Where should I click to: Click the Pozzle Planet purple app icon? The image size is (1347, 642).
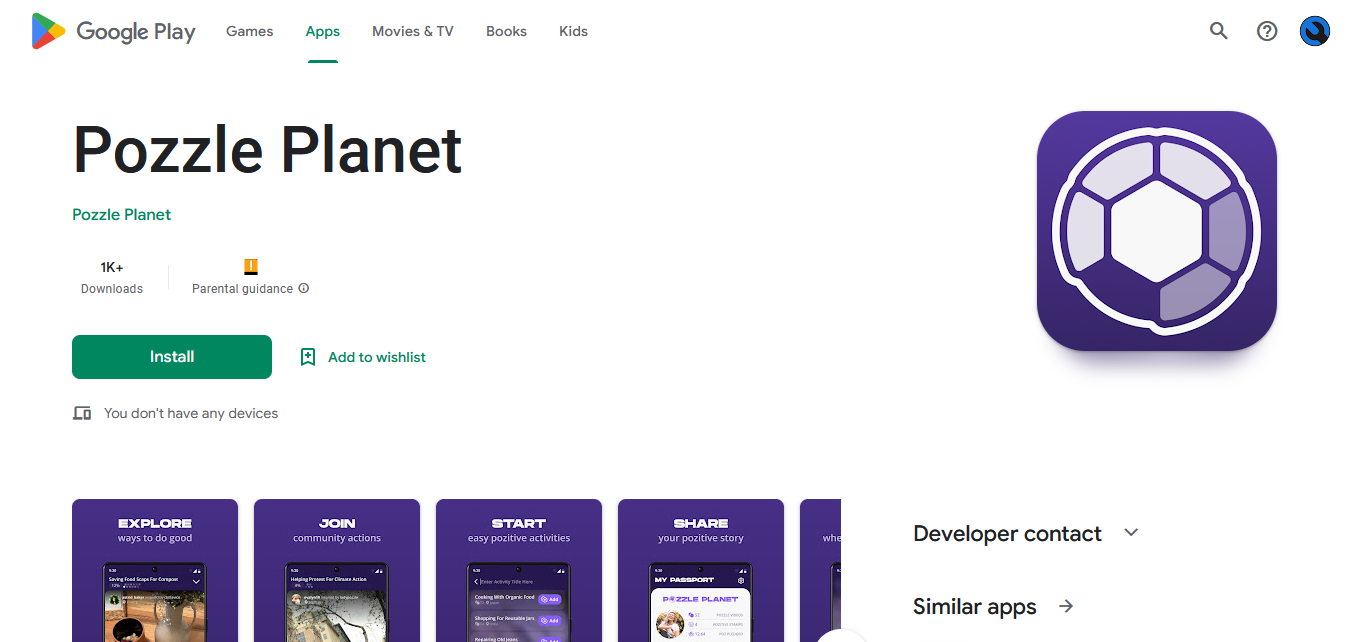point(1156,231)
